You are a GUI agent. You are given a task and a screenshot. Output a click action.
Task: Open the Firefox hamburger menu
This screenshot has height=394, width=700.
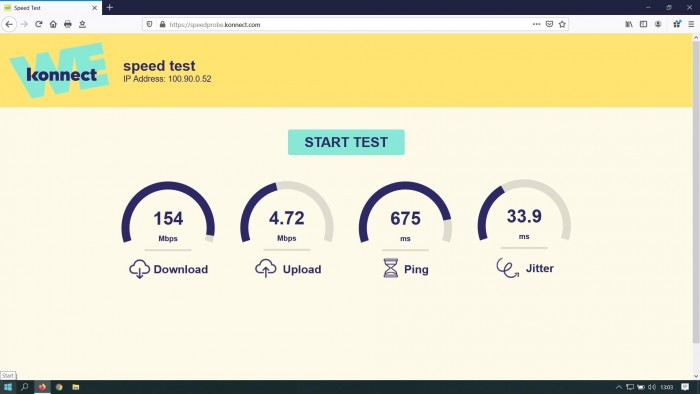(x=691, y=25)
